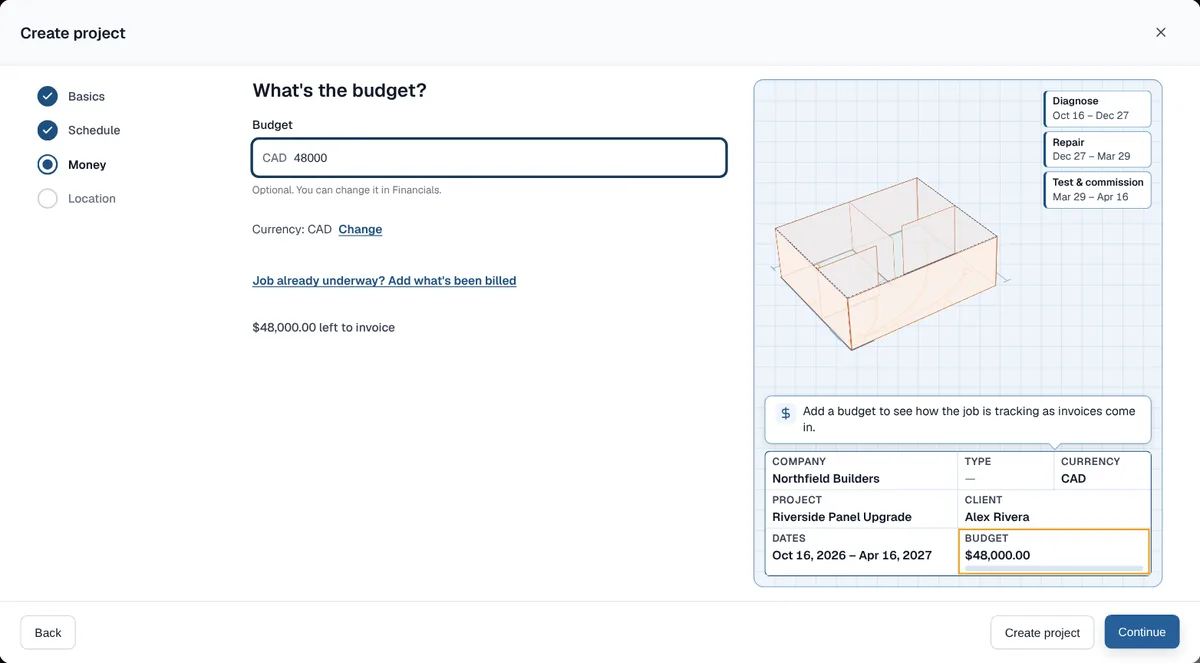Click the $48,000.00 left to invoice text
Image resolution: width=1200 pixels, height=663 pixels.
pyautogui.click(x=324, y=327)
